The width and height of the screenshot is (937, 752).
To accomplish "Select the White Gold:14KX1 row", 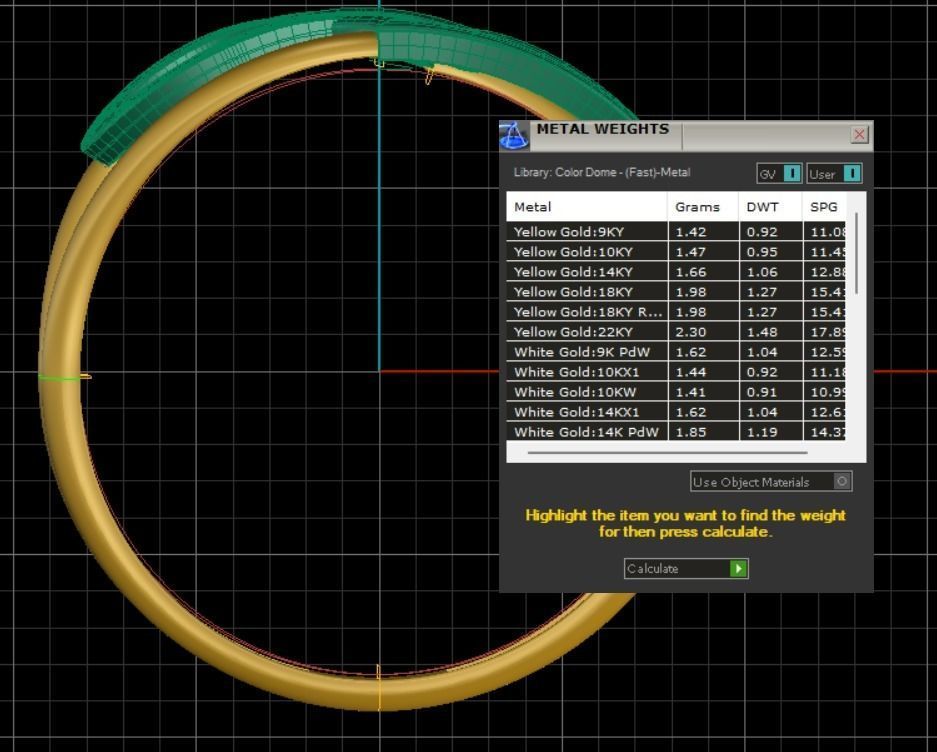I will 676,412.
